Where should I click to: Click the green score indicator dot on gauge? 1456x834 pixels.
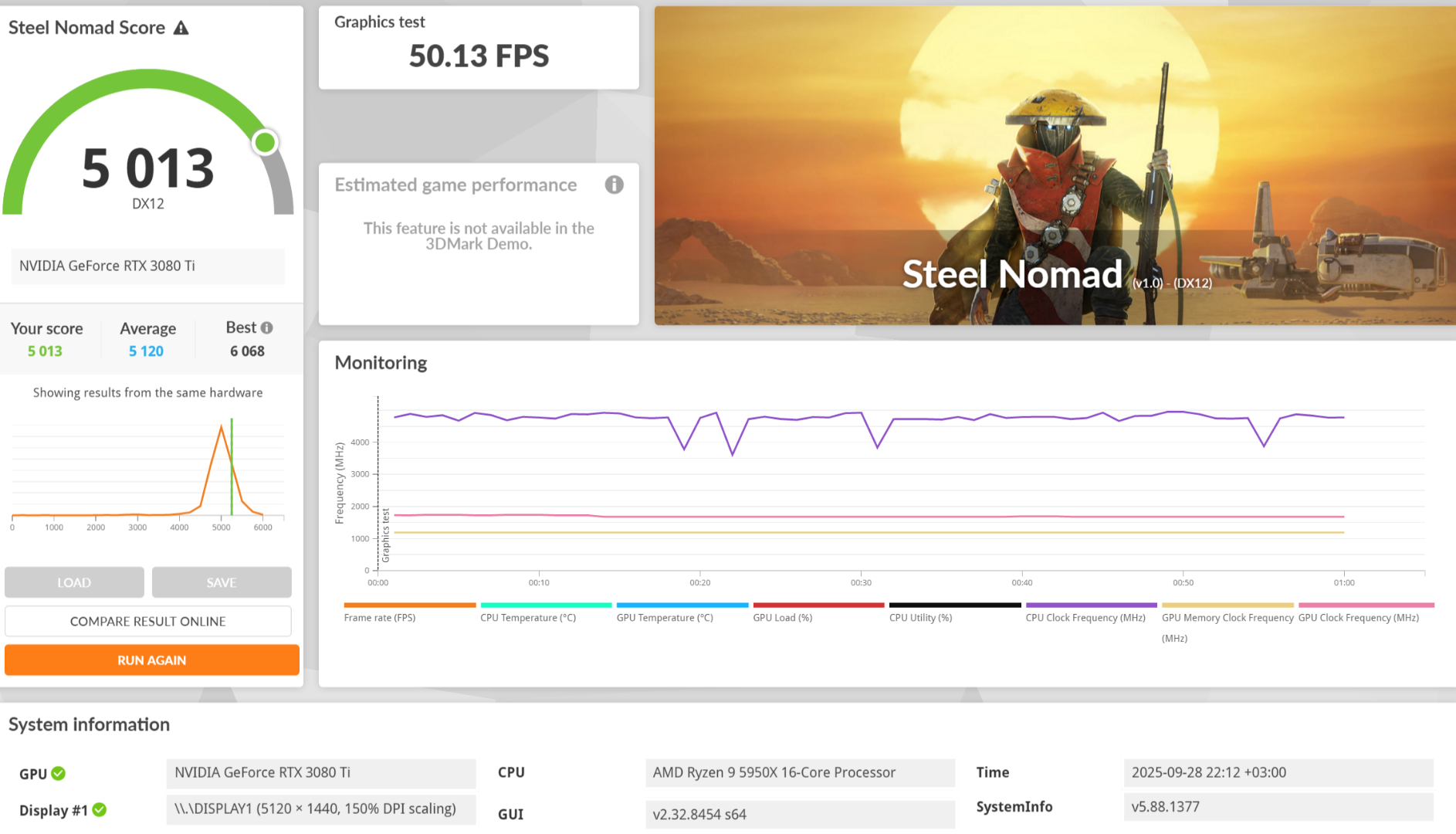(x=265, y=142)
